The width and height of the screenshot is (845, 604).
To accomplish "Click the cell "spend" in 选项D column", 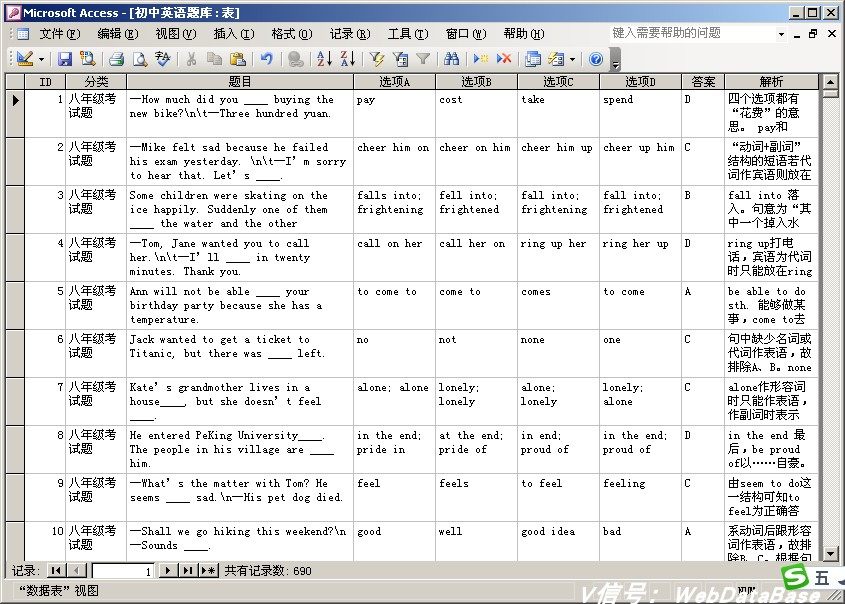I will (640, 113).
